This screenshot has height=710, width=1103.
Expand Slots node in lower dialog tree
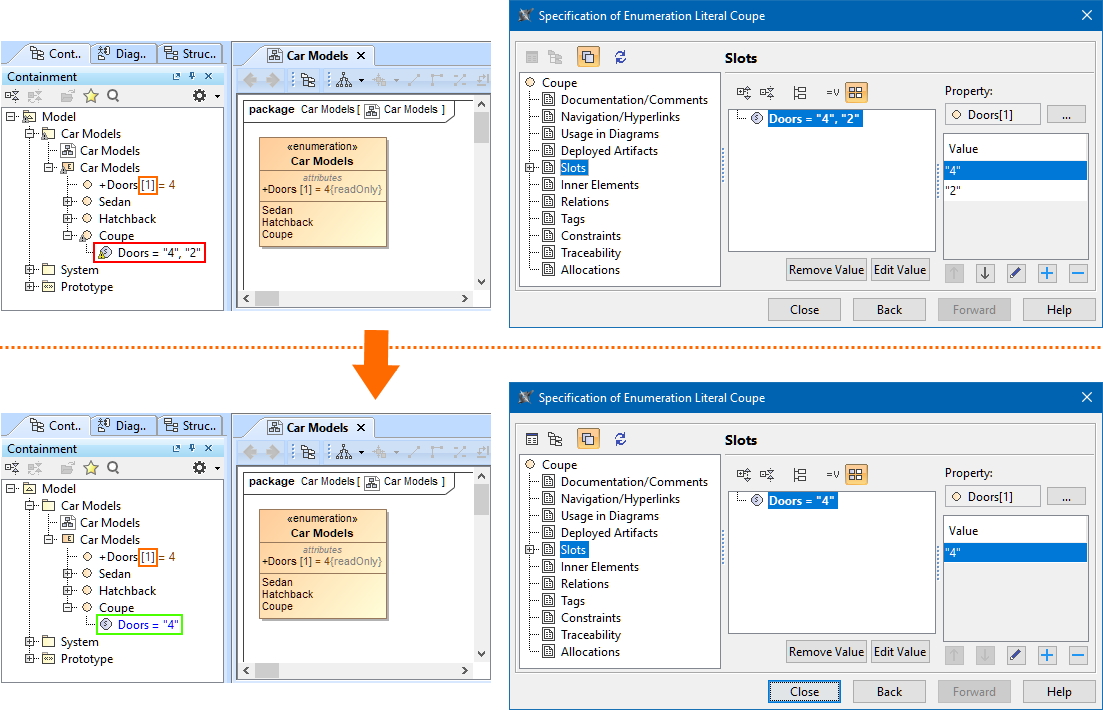[530, 550]
